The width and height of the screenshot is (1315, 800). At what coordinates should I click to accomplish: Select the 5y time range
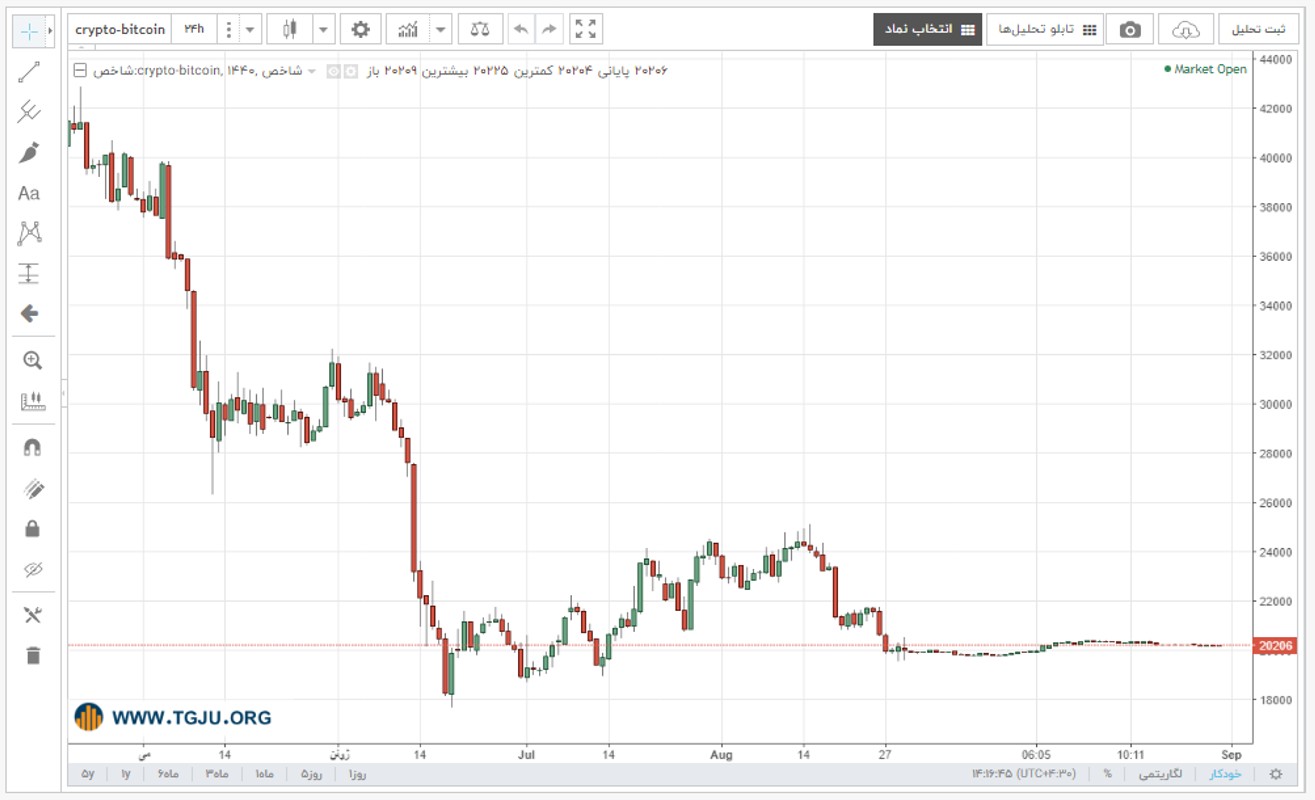[x=88, y=774]
